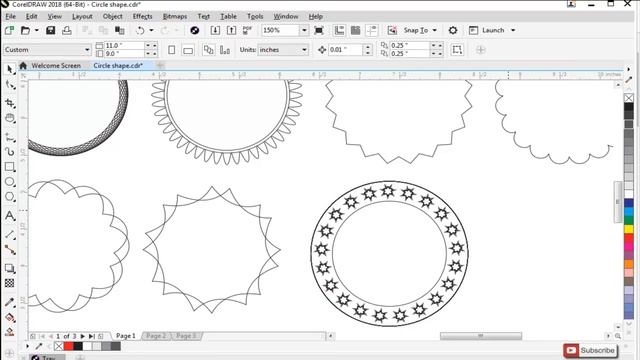640x360 pixels.
Task: Increase nudge distance stepper
Action: coord(368,47)
